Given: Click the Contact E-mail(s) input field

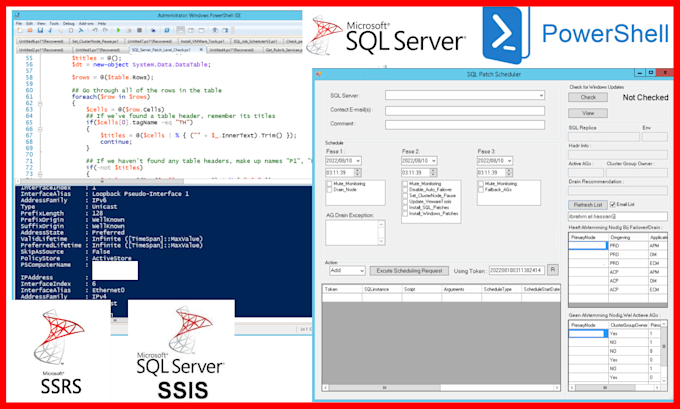Looking at the screenshot, I should pos(465,111).
